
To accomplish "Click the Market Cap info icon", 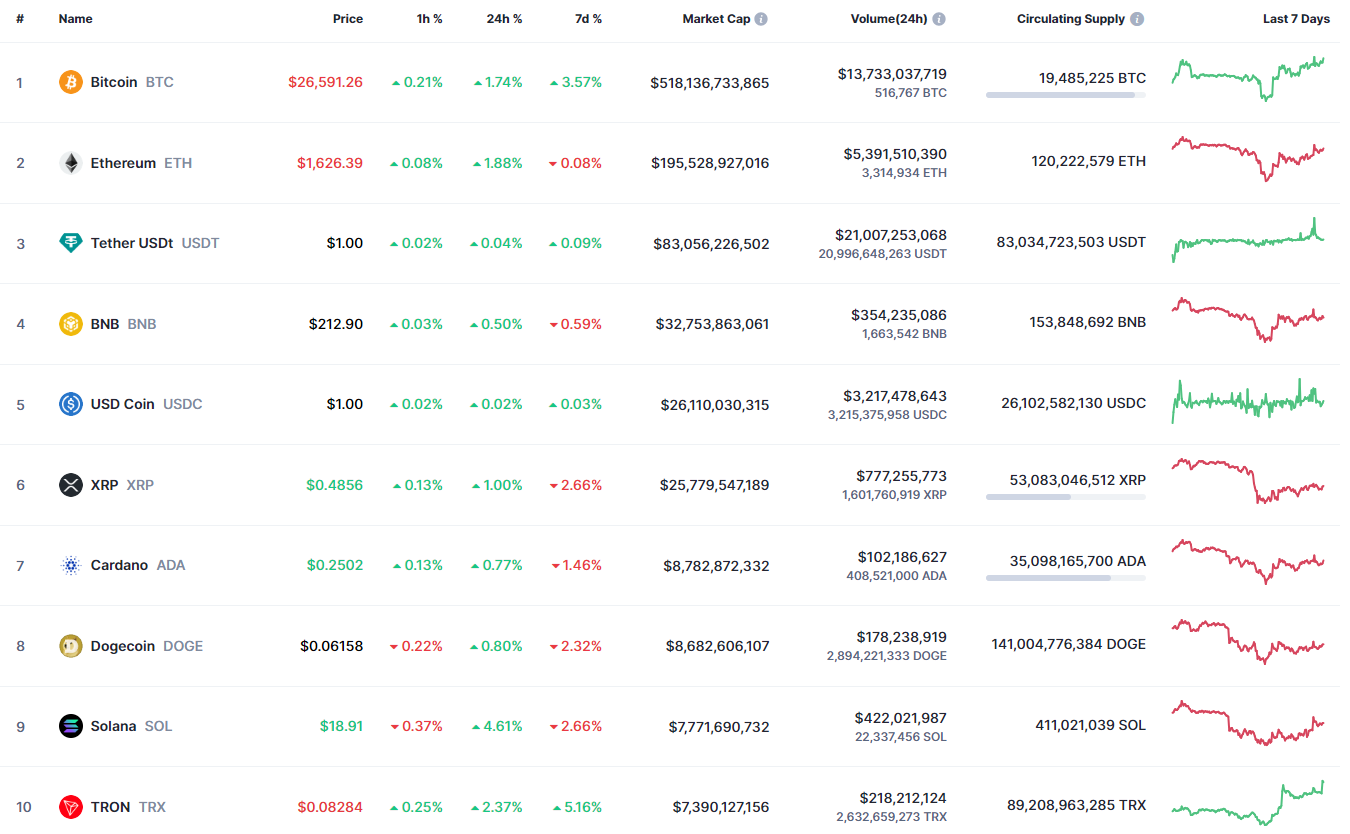I will tap(761, 19).
